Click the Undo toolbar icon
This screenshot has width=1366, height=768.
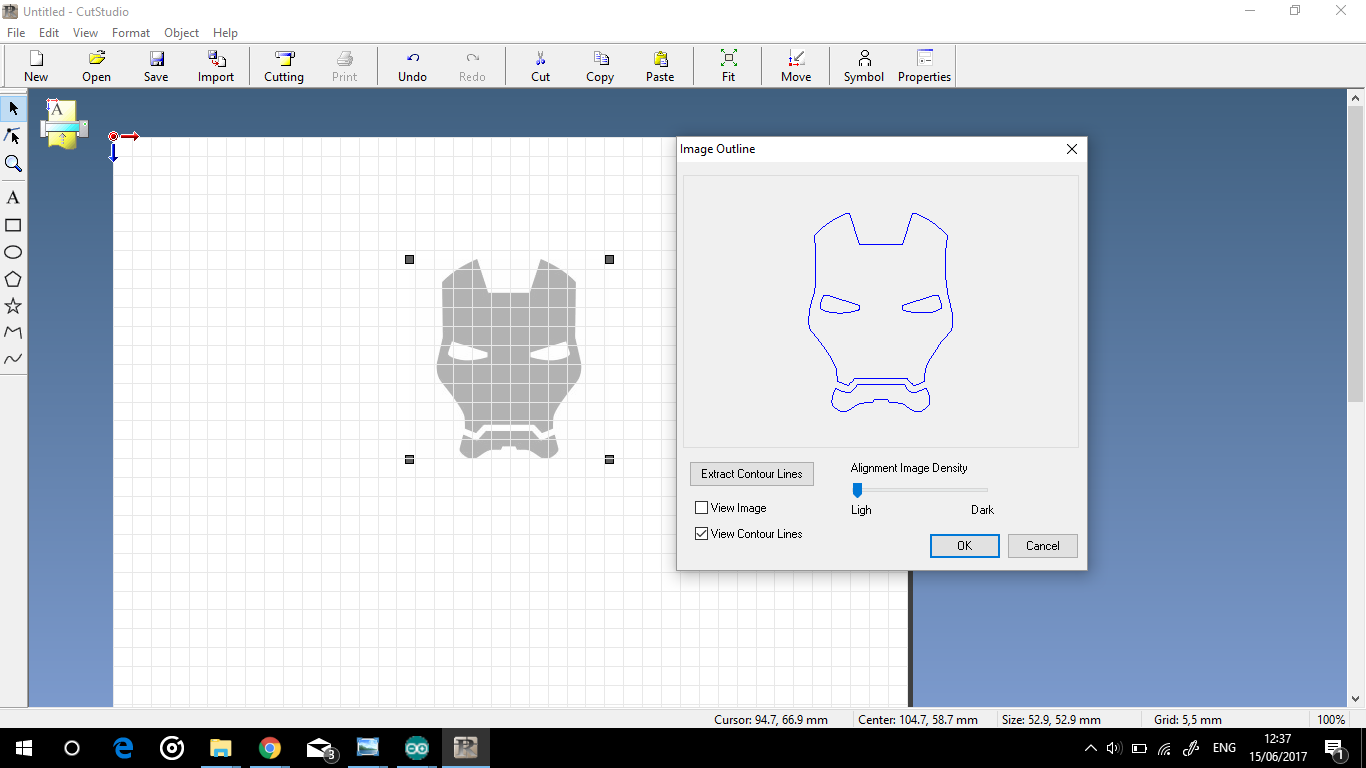coord(412,66)
